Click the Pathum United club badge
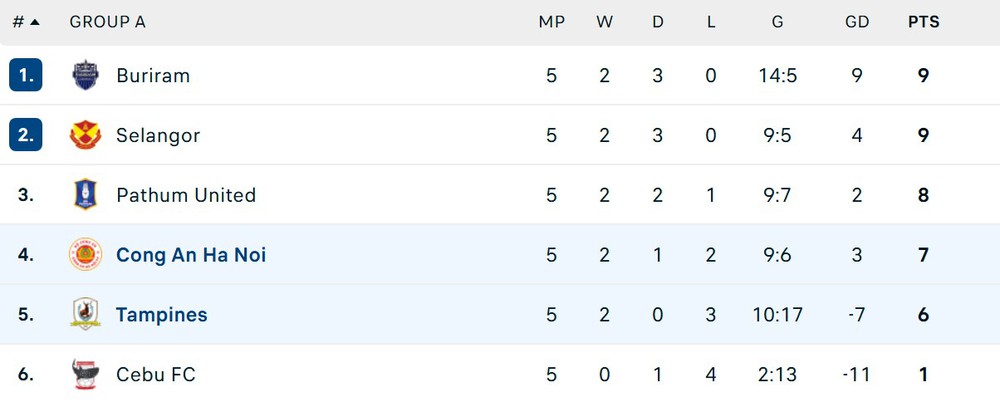This screenshot has height=402, width=1000. 85,195
